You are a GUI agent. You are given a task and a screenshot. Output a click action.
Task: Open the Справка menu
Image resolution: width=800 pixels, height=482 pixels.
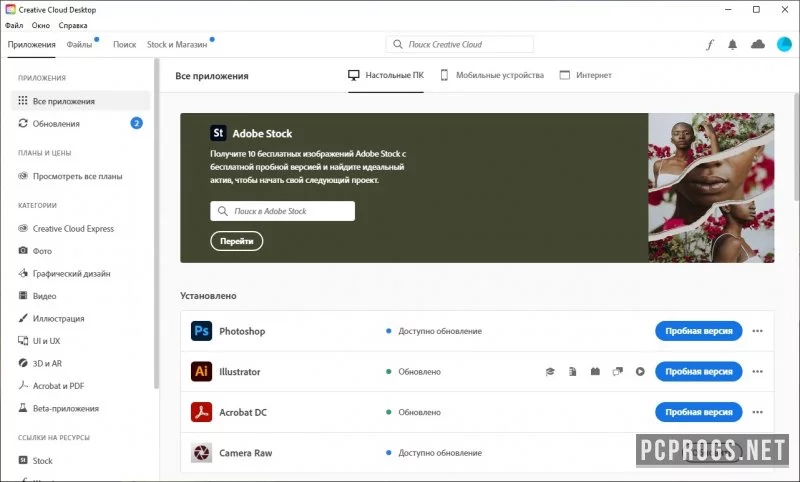[x=72, y=25]
